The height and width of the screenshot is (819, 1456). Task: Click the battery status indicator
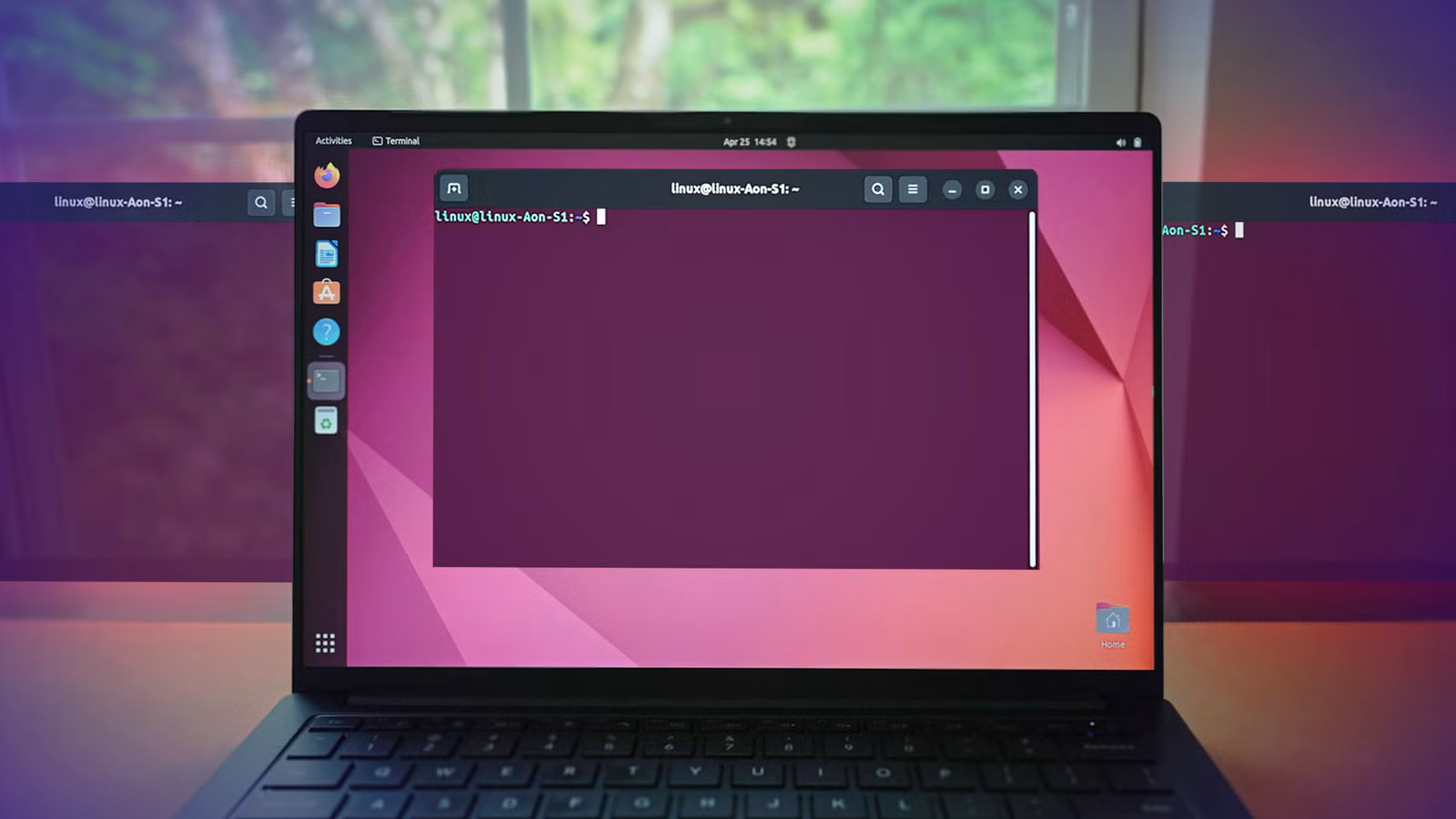tap(1137, 143)
